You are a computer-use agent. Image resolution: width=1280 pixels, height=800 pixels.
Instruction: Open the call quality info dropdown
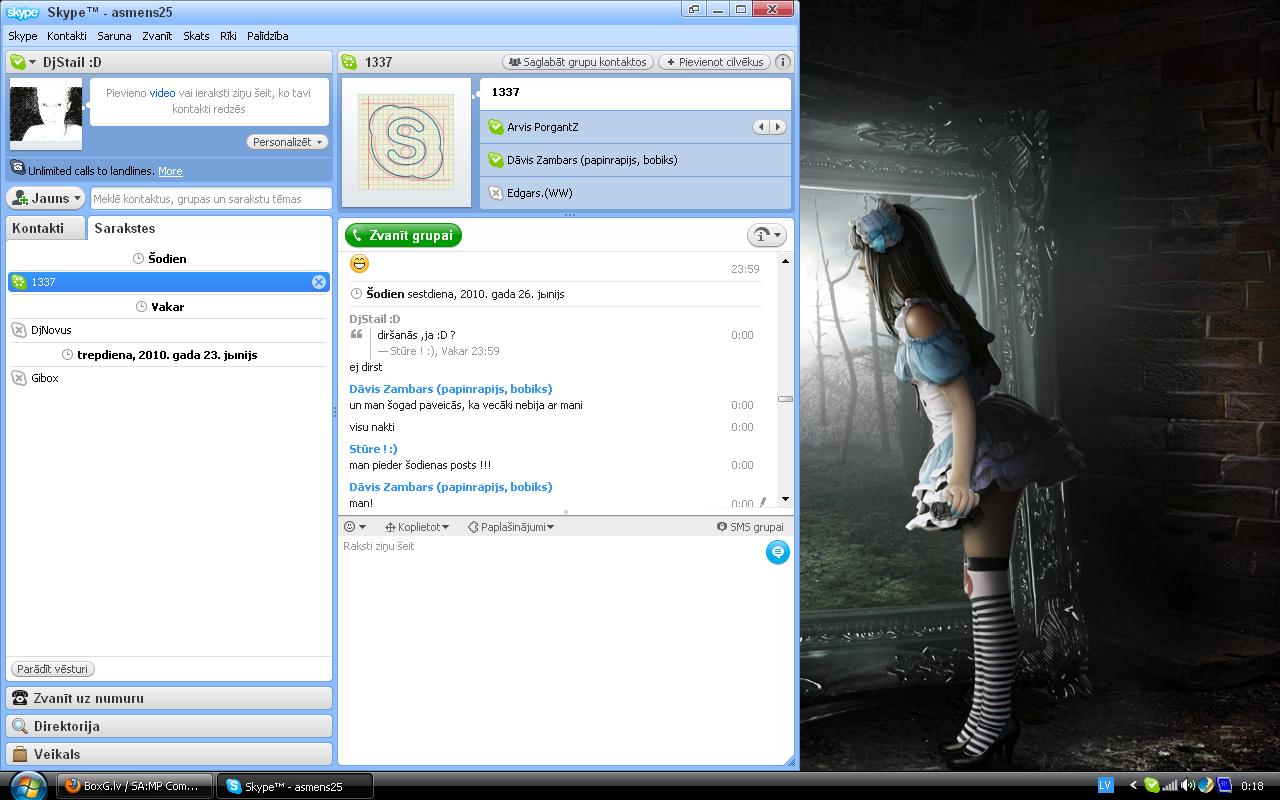[x=767, y=235]
